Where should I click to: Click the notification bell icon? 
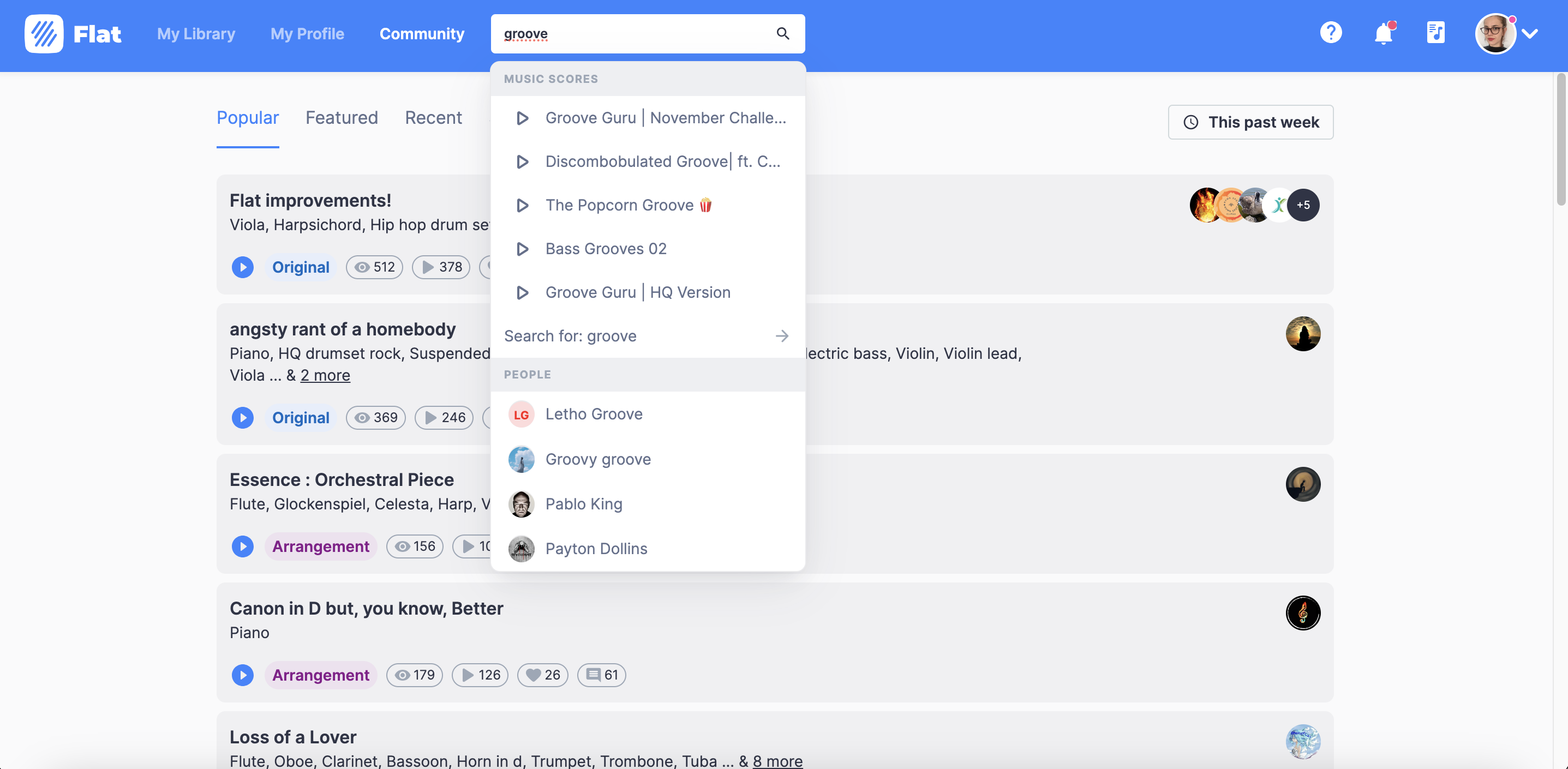coord(1383,33)
